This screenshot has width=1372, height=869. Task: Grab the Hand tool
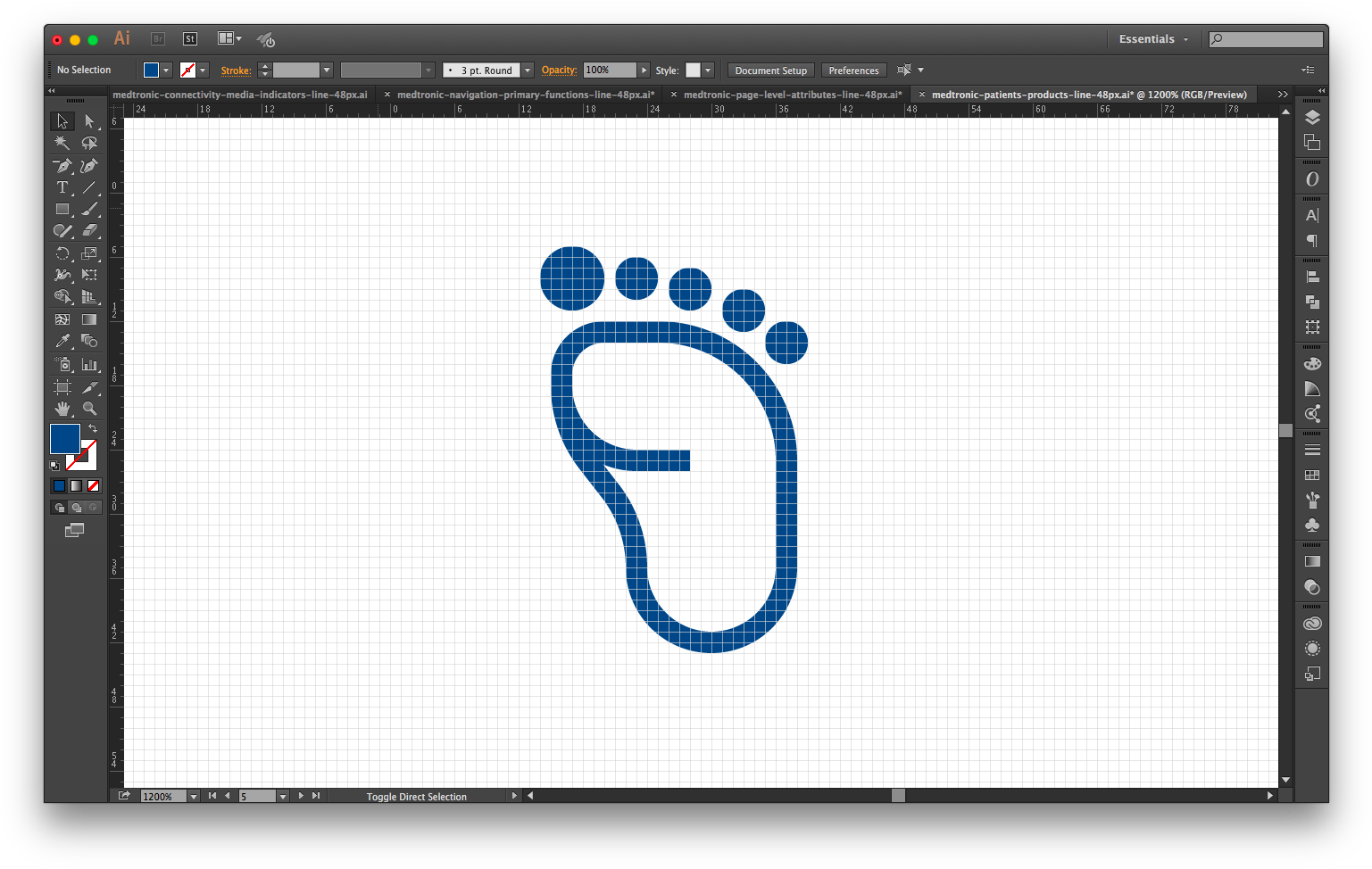coord(62,409)
